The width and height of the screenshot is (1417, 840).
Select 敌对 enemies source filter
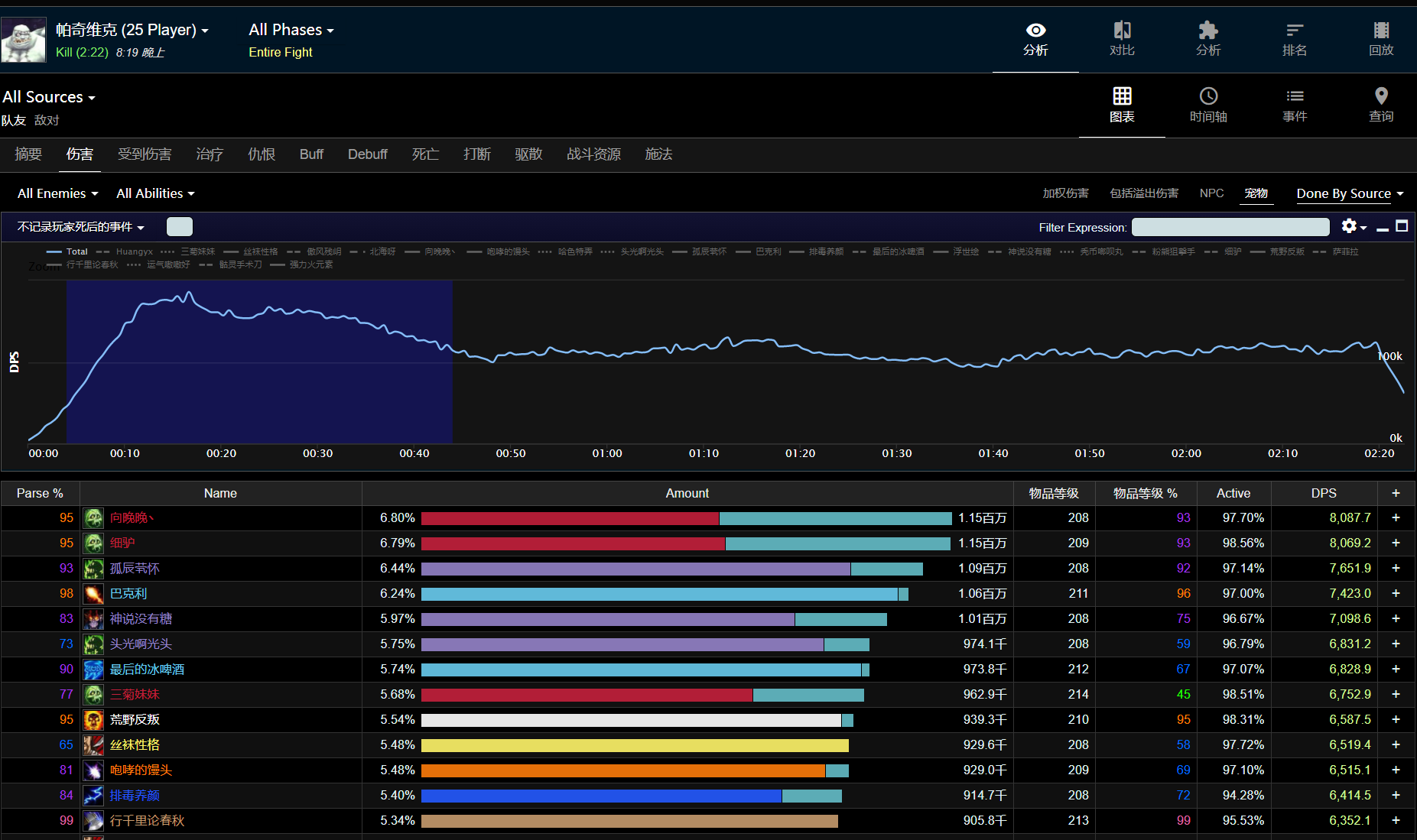click(x=47, y=121)
